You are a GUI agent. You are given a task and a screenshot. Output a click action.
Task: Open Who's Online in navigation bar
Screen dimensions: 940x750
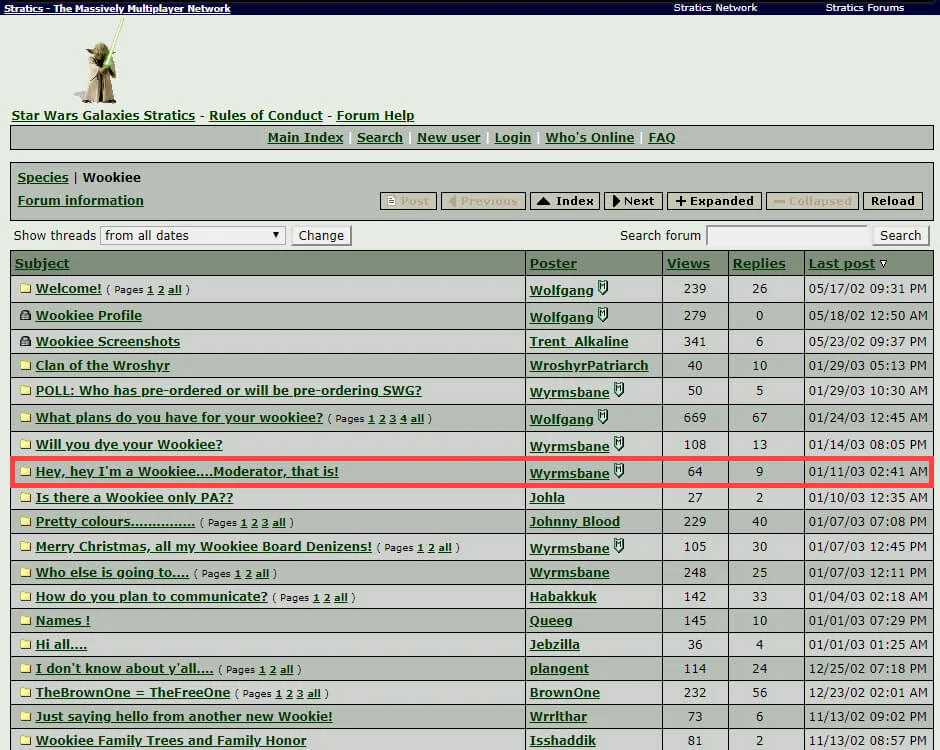[x=589, y=137]
